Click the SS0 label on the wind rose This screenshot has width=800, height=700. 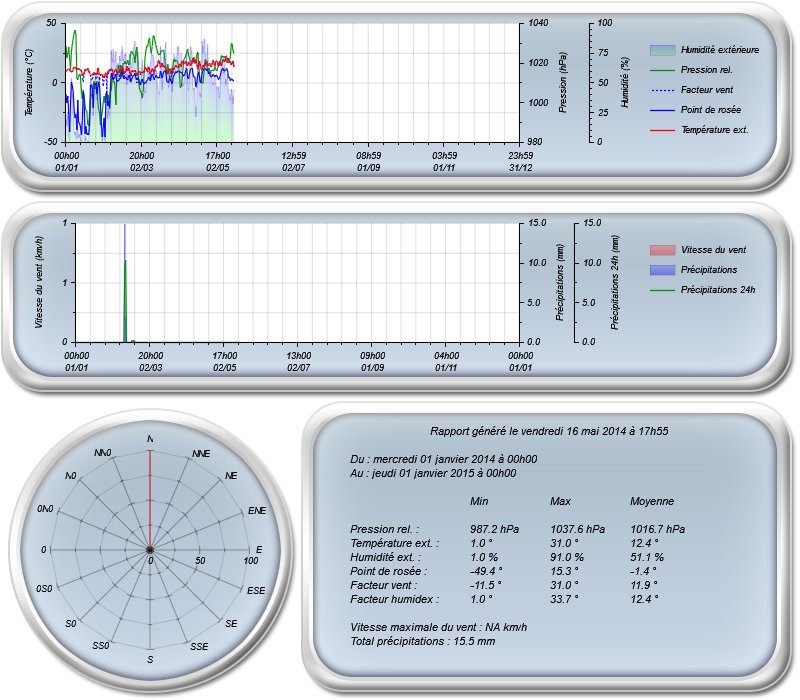click(x=101, y=646)
